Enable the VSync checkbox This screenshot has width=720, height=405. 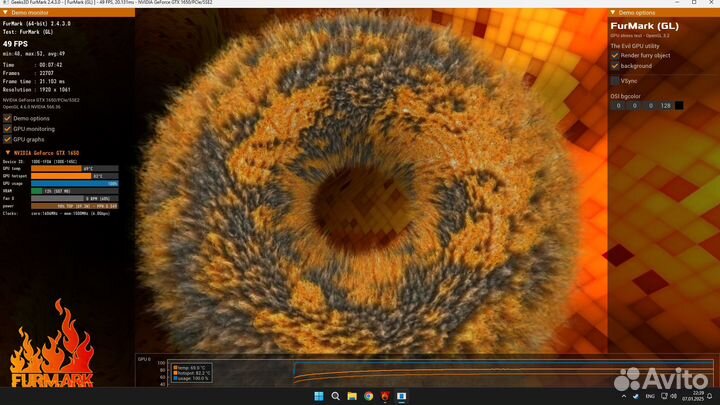tap(615, 80)
